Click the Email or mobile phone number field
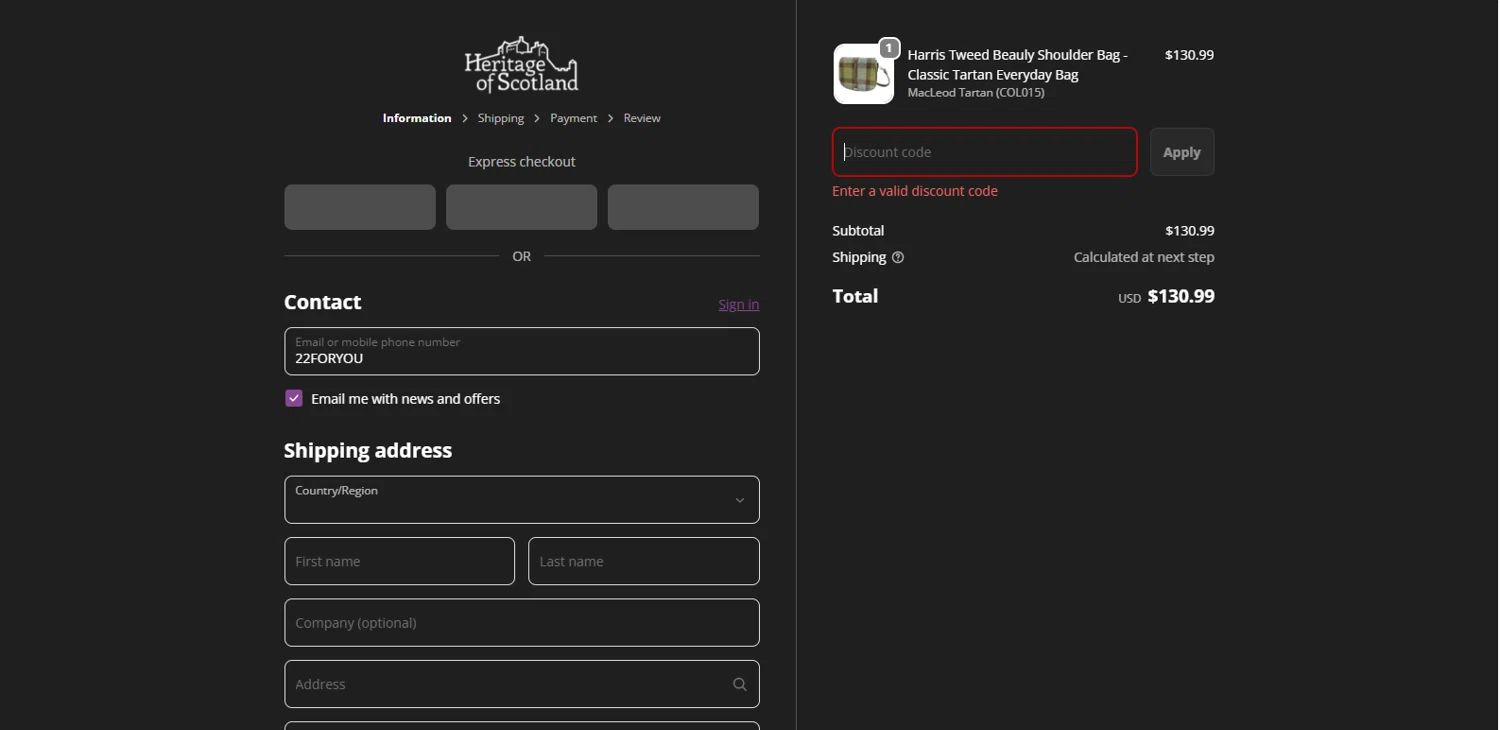Viewport: 1500px width, 730px height. pyautogui.click(x=522, y=351)
